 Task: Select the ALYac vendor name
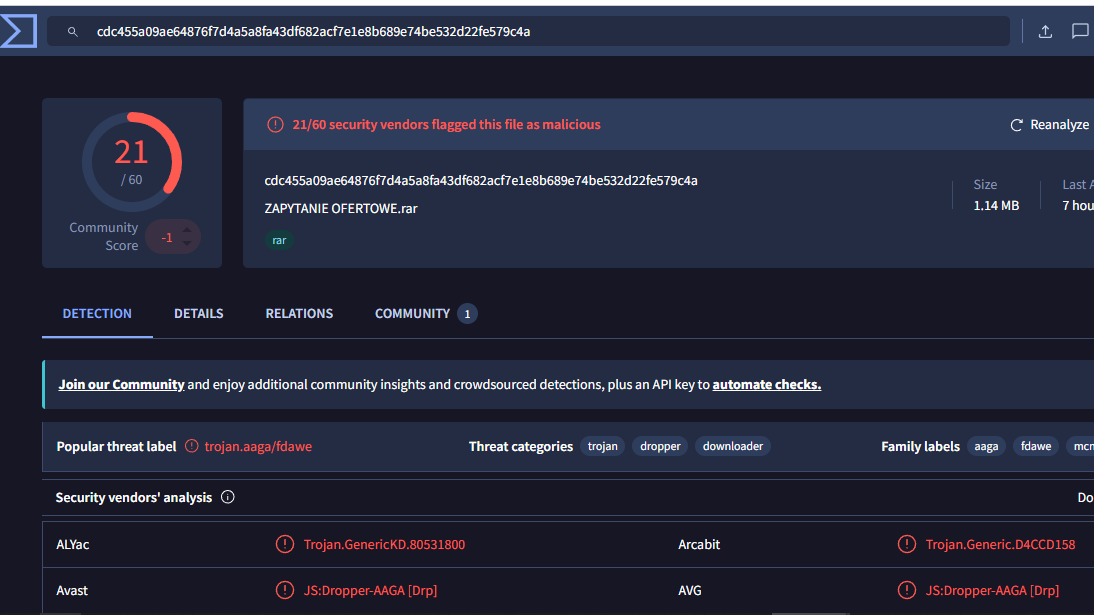coord(73,544)
